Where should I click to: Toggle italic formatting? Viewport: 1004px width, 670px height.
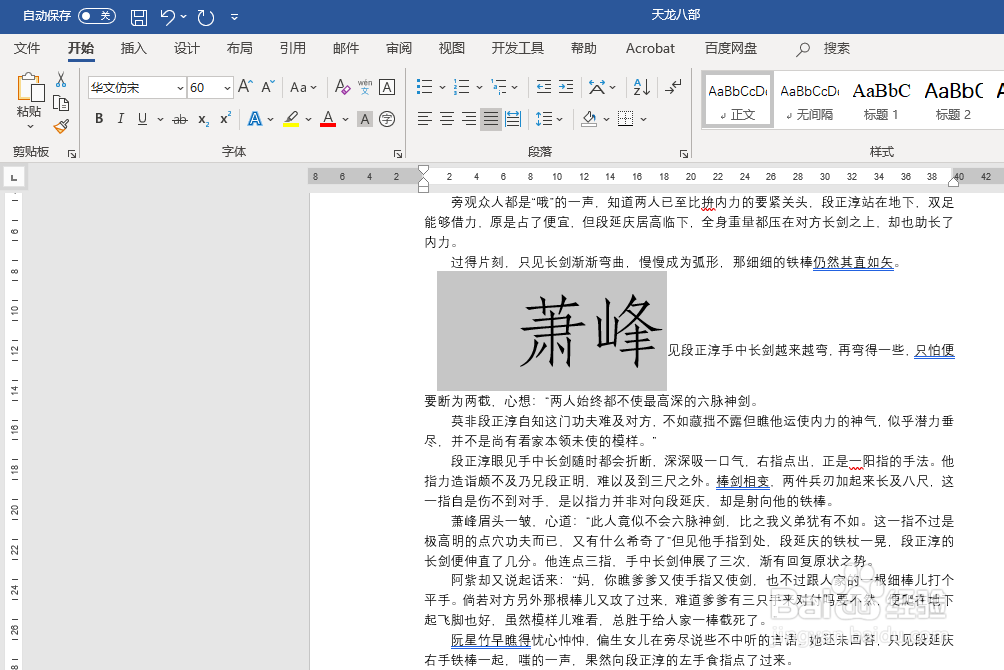click(120, 119)
